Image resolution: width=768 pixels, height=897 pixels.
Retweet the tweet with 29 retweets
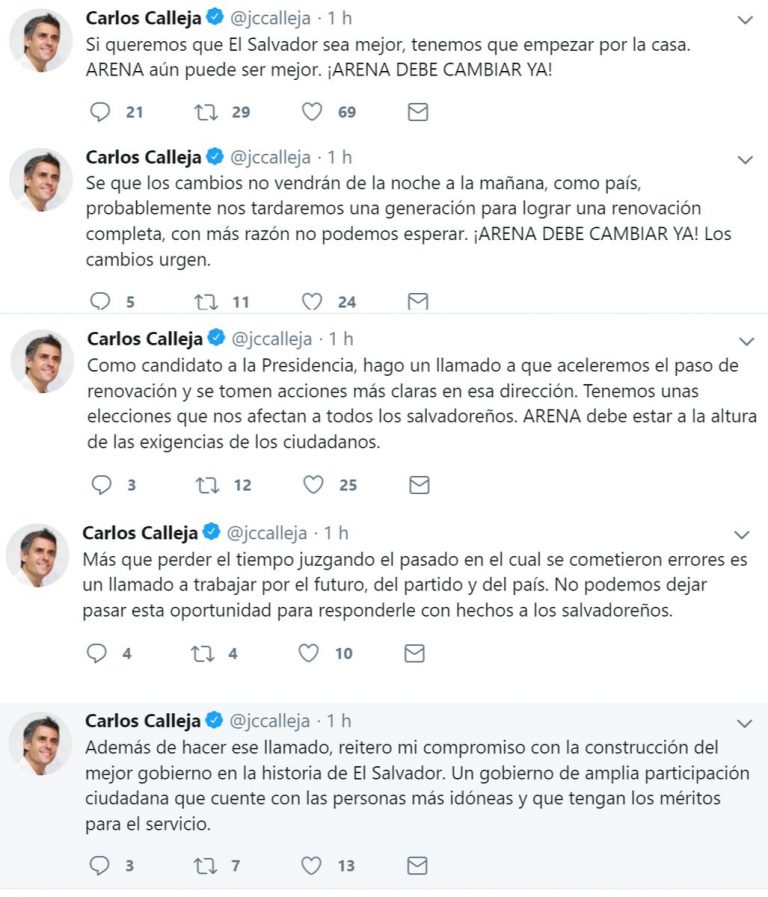(x=206, y=112)
